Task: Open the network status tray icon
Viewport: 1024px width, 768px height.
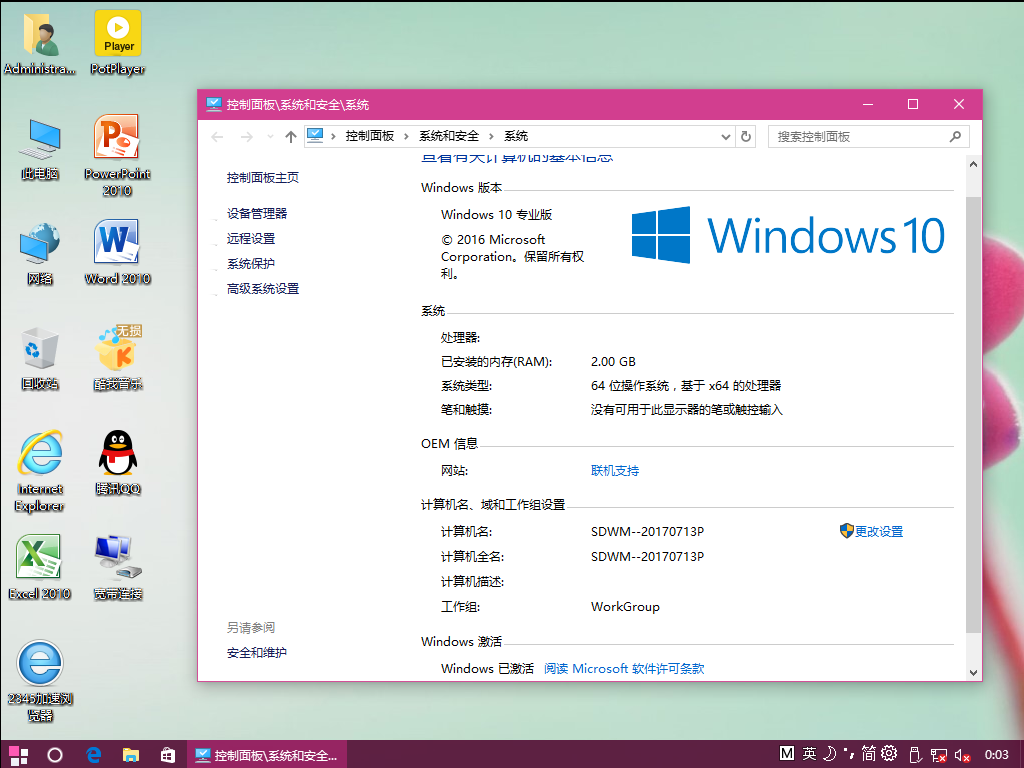Action: pos(938,755)
